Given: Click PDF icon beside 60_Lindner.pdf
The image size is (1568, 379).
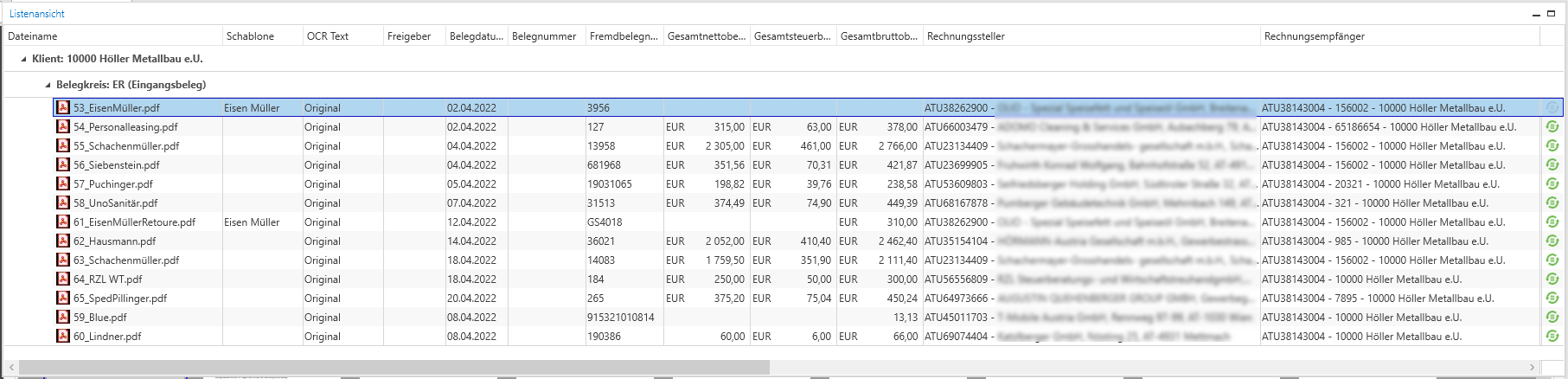Looking at the screenshot, I should (x=63, y=337).
